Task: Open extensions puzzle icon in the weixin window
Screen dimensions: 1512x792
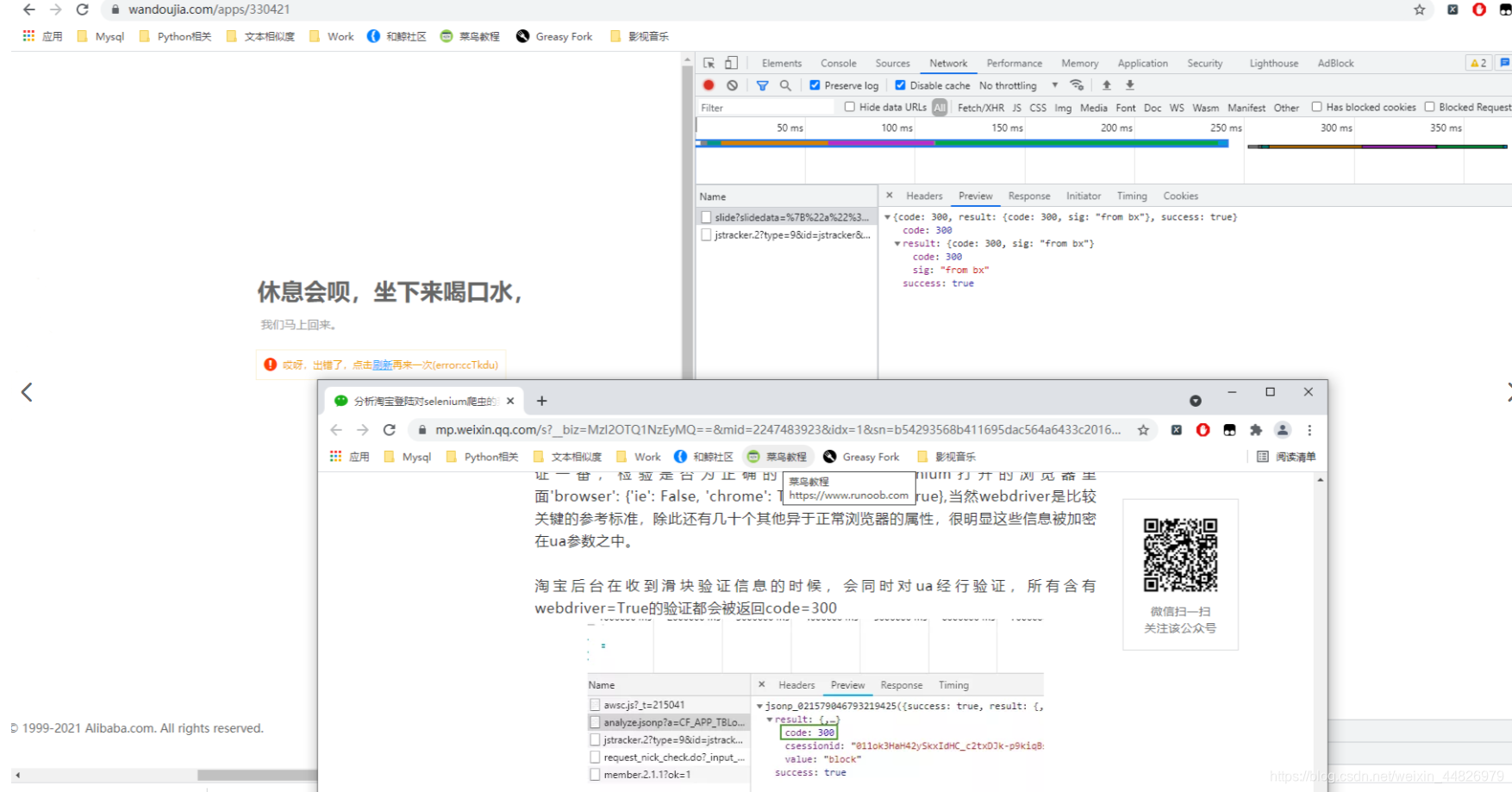Action: click(1256, 430)
